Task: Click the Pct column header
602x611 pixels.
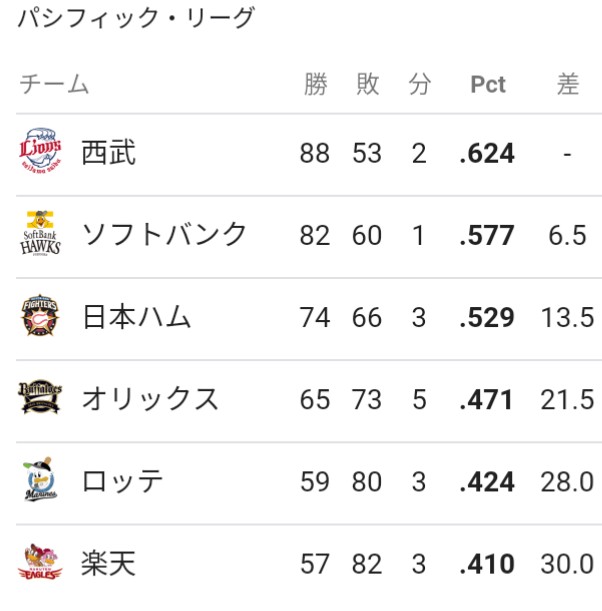Action: tap(488, 84)
